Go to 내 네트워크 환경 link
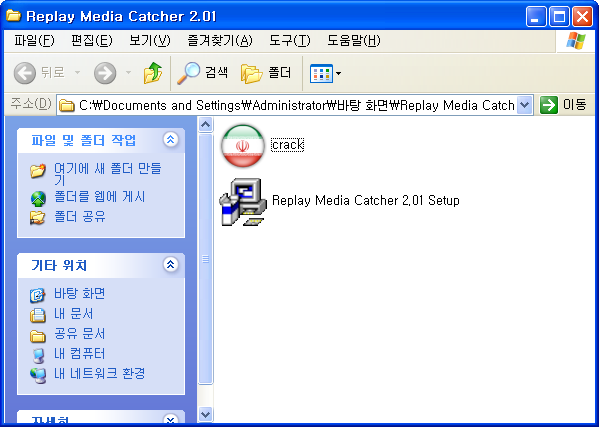The height and width of the screenshot is (428, 599). coord(99,373)
